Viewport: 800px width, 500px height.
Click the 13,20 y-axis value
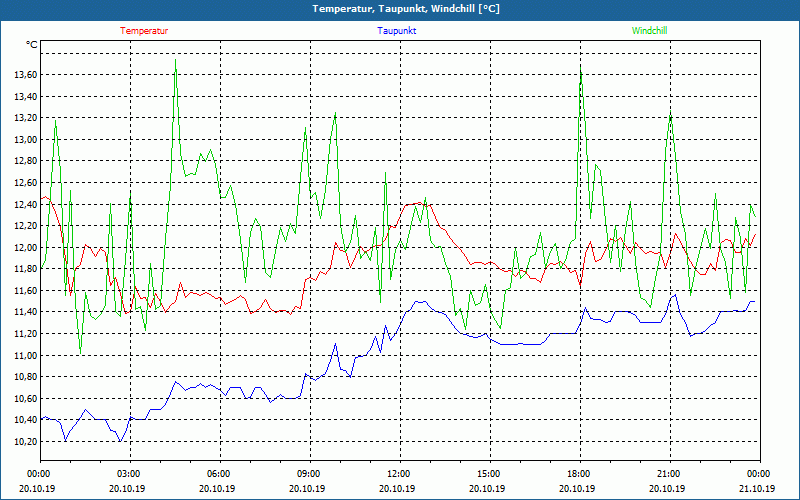pos(26,118)
